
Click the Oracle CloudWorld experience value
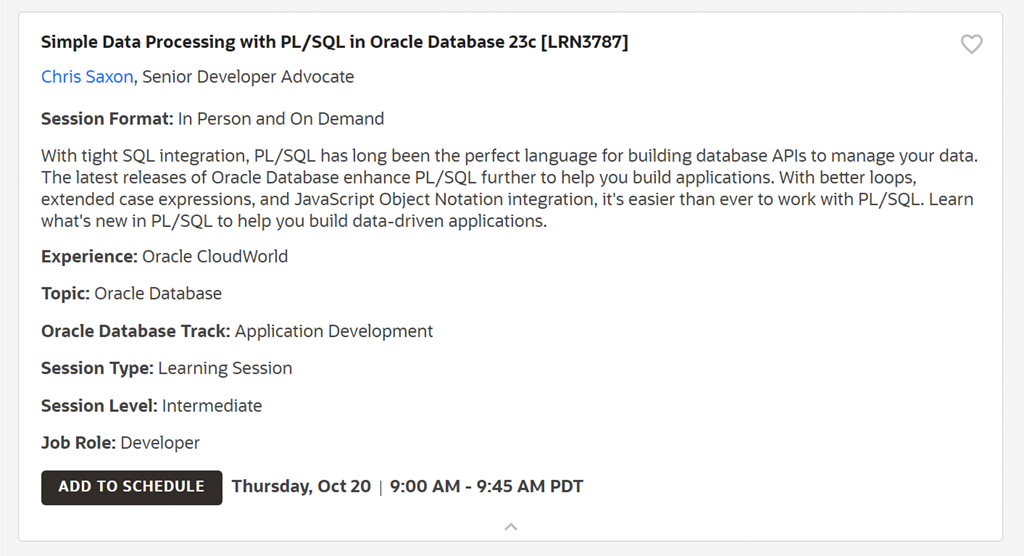215,257
